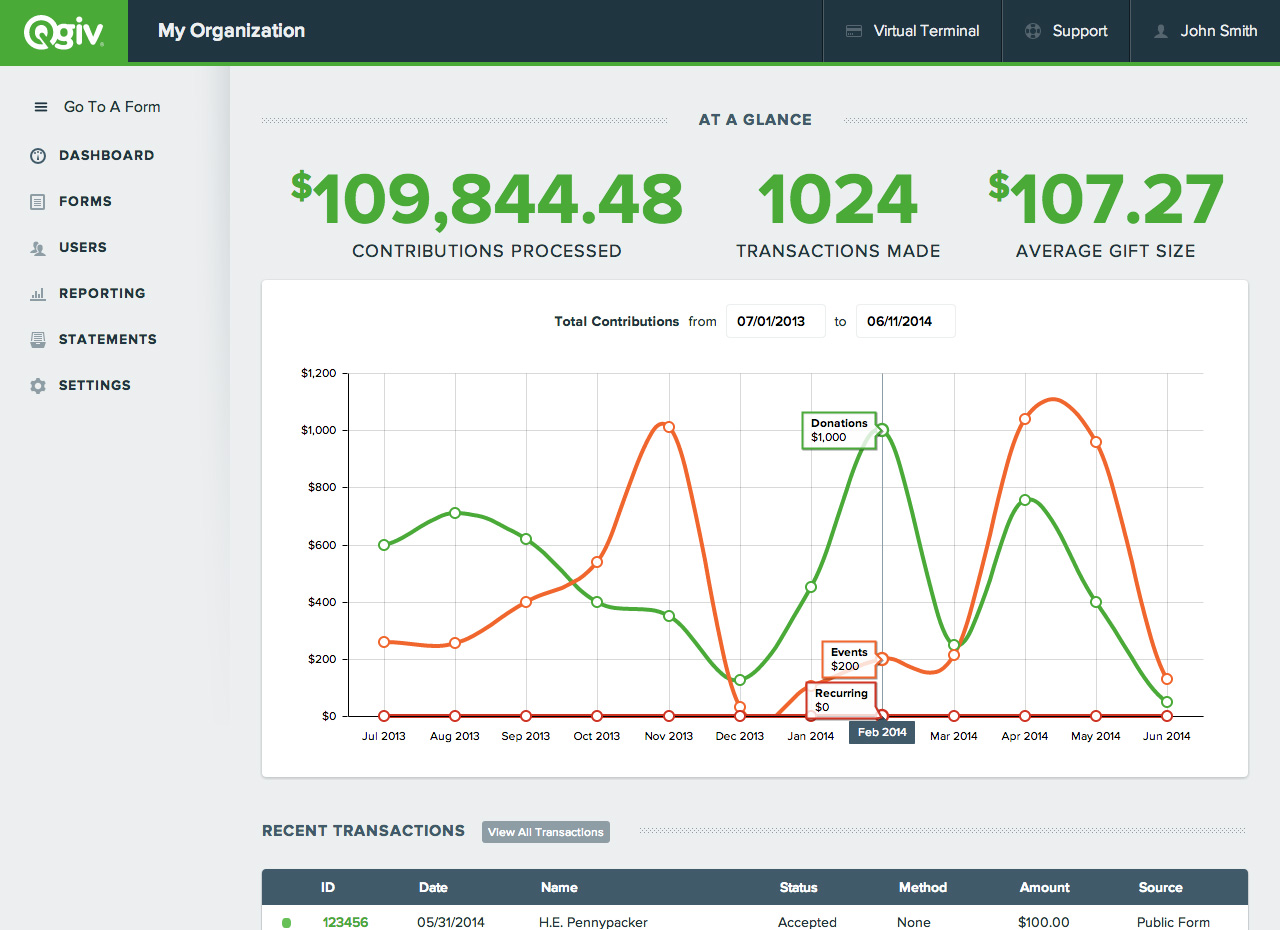
Task: Click the Qgiv logo
Action: click(62, 30)
